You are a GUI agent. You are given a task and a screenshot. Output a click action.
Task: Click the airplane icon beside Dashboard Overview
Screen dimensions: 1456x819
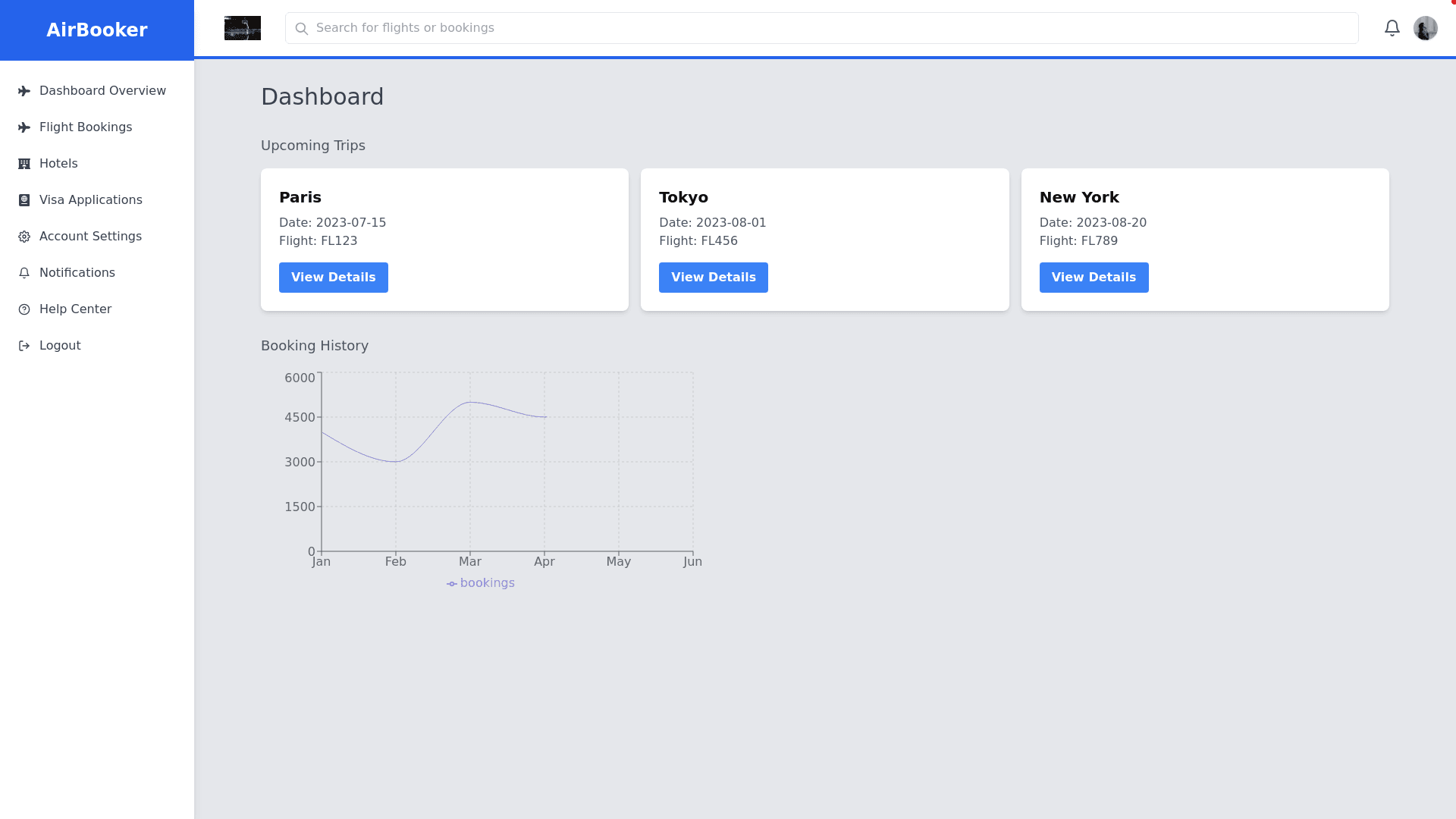[24, 91]
